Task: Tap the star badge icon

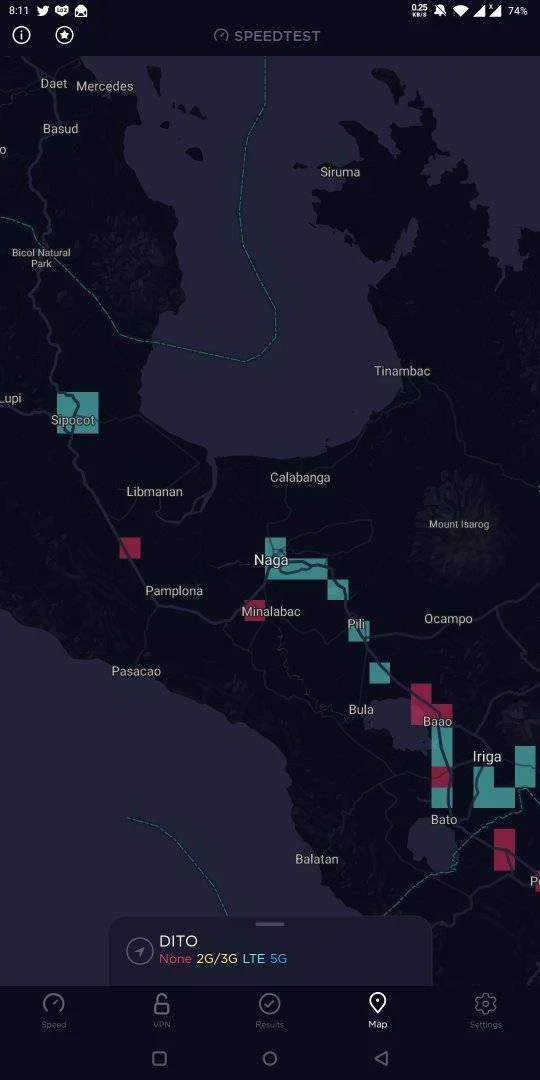Action: [65, 35]
